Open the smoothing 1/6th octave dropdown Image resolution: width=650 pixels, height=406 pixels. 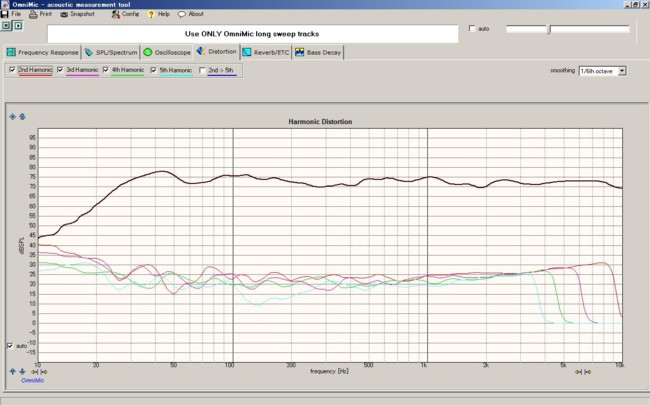pyautogui.click(x=602, y=71)
